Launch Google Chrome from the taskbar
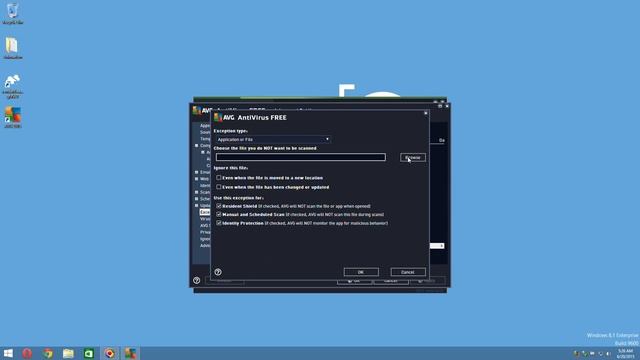The height and width of the screenshot is (360, 640). (x=48, y=353)
